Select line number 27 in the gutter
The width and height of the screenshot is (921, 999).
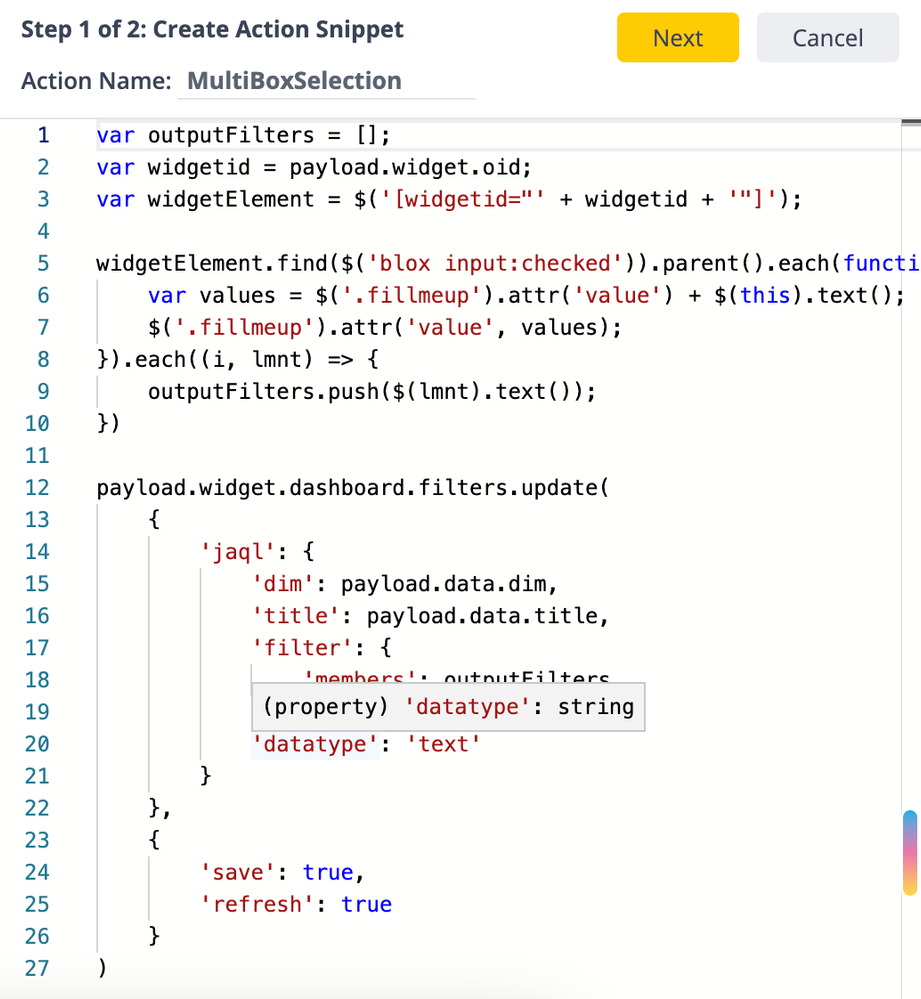tap(37, 967)
